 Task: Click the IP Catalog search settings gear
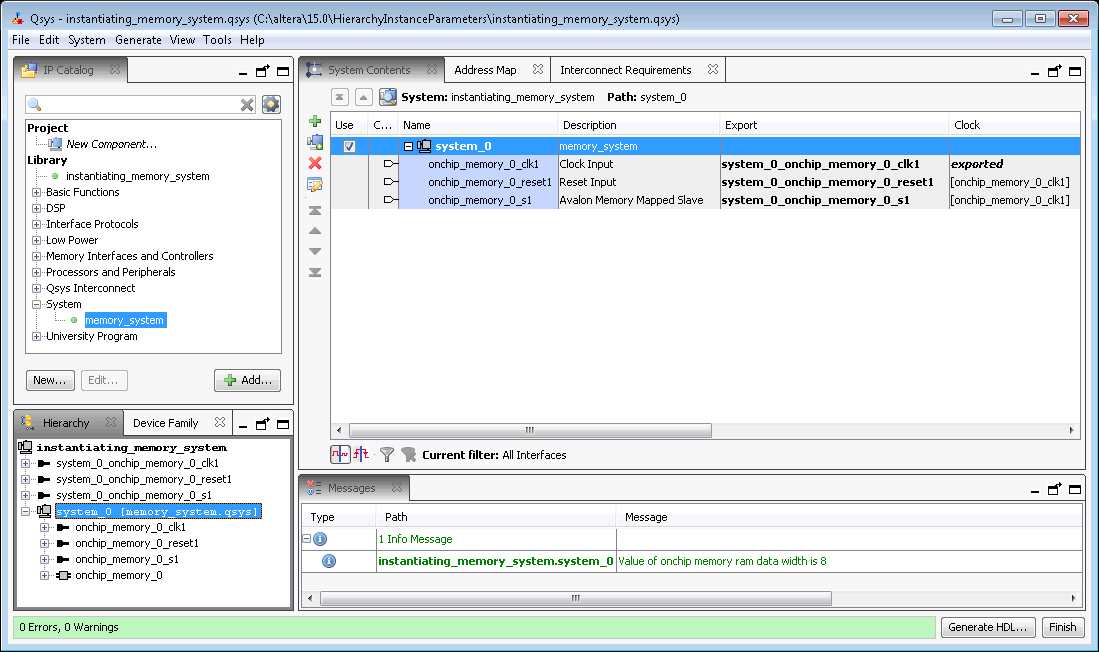pos(271,104)
